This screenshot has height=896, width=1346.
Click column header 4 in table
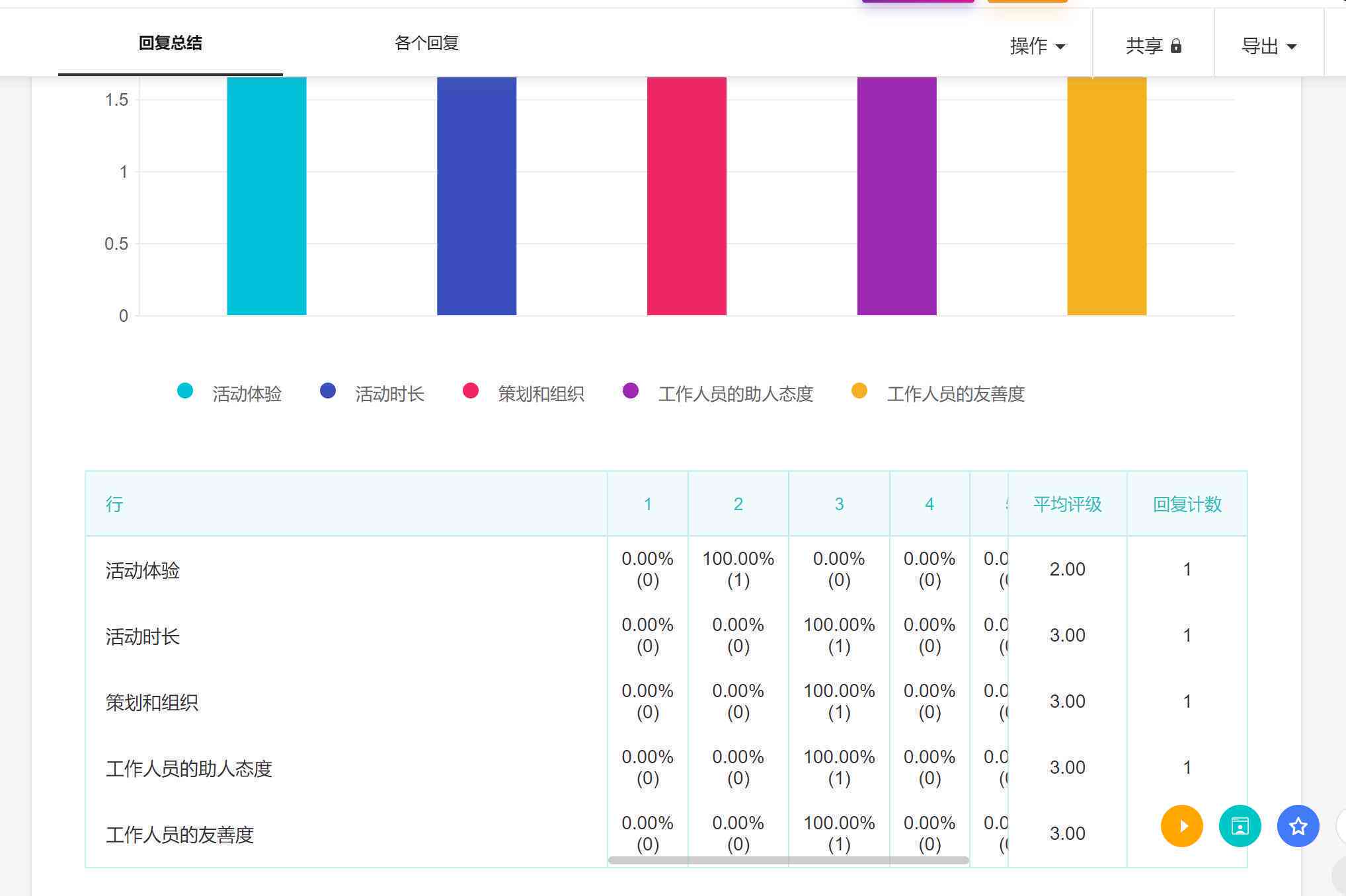[930, 504]
